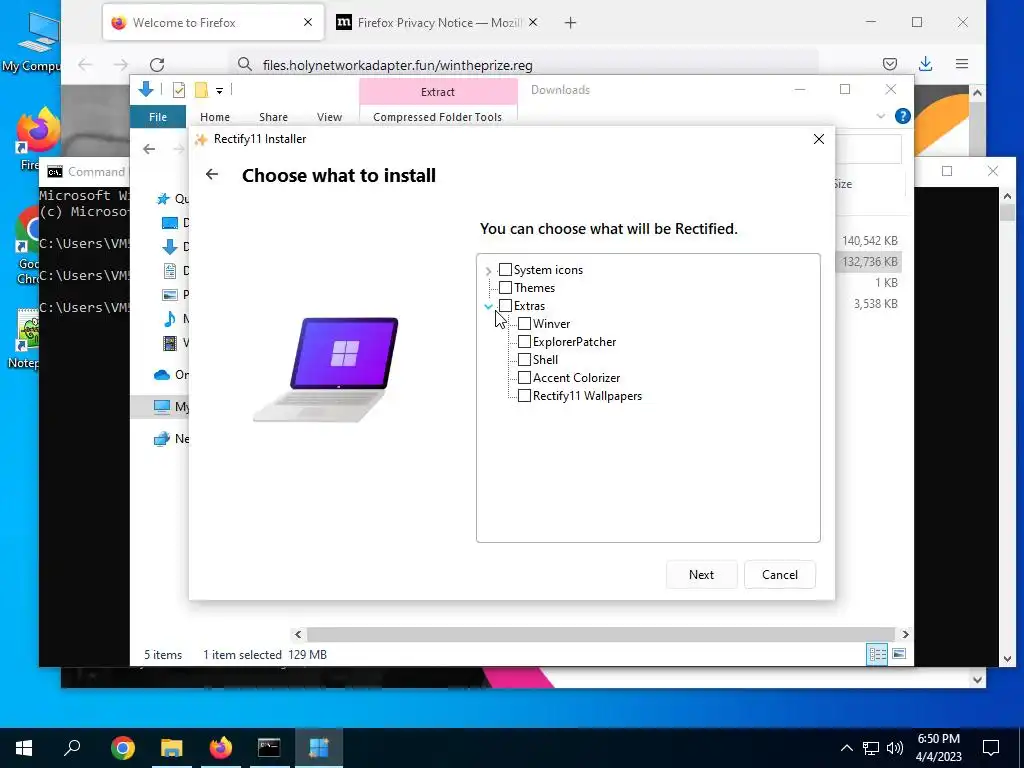Select the Extract contextual tab
1024x768 pixels.
click(438, 92)
